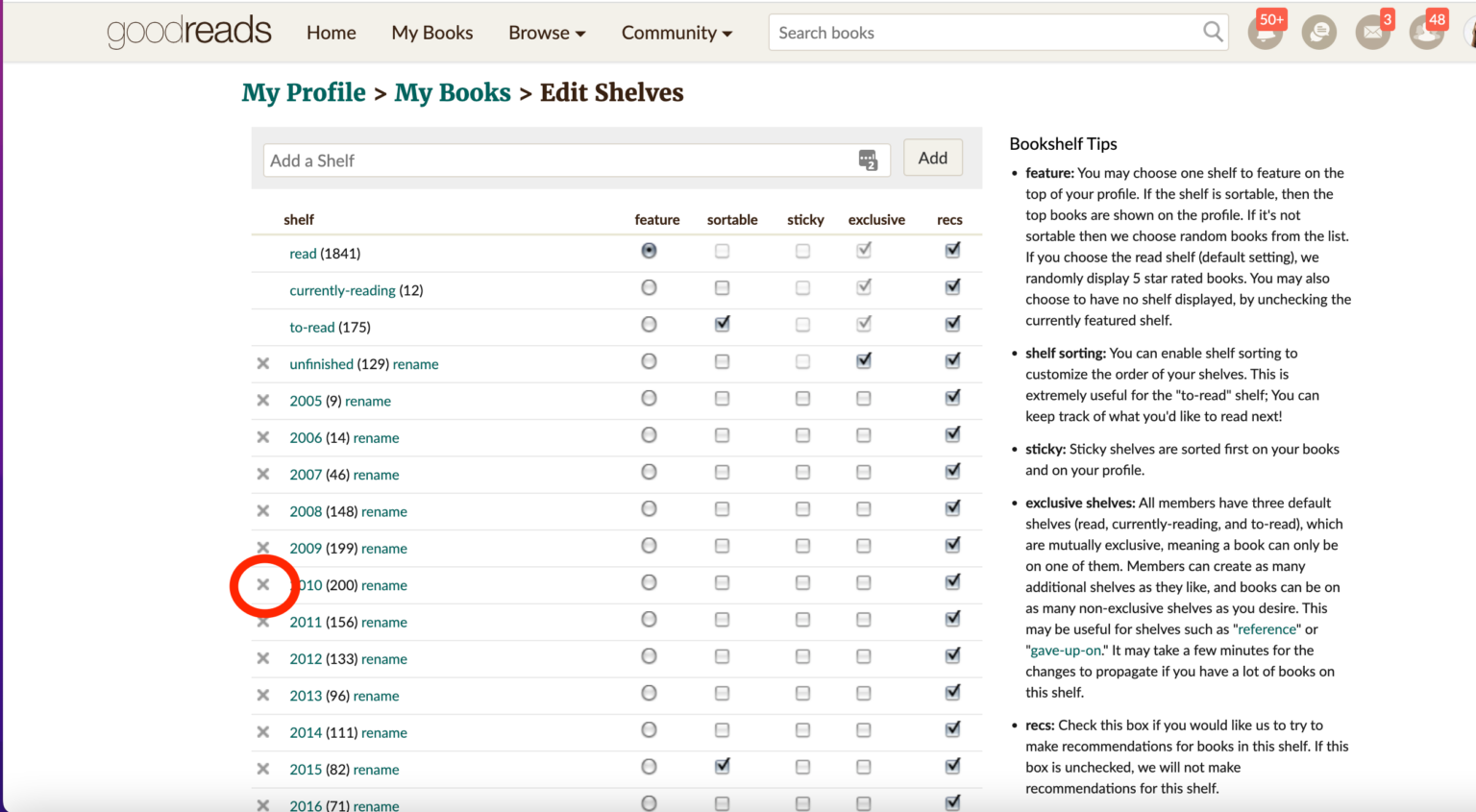The height and width of the screenshot is (812, 1476).
Task: Delete the unfinished shelf via X icon
Action: [264, 363]
